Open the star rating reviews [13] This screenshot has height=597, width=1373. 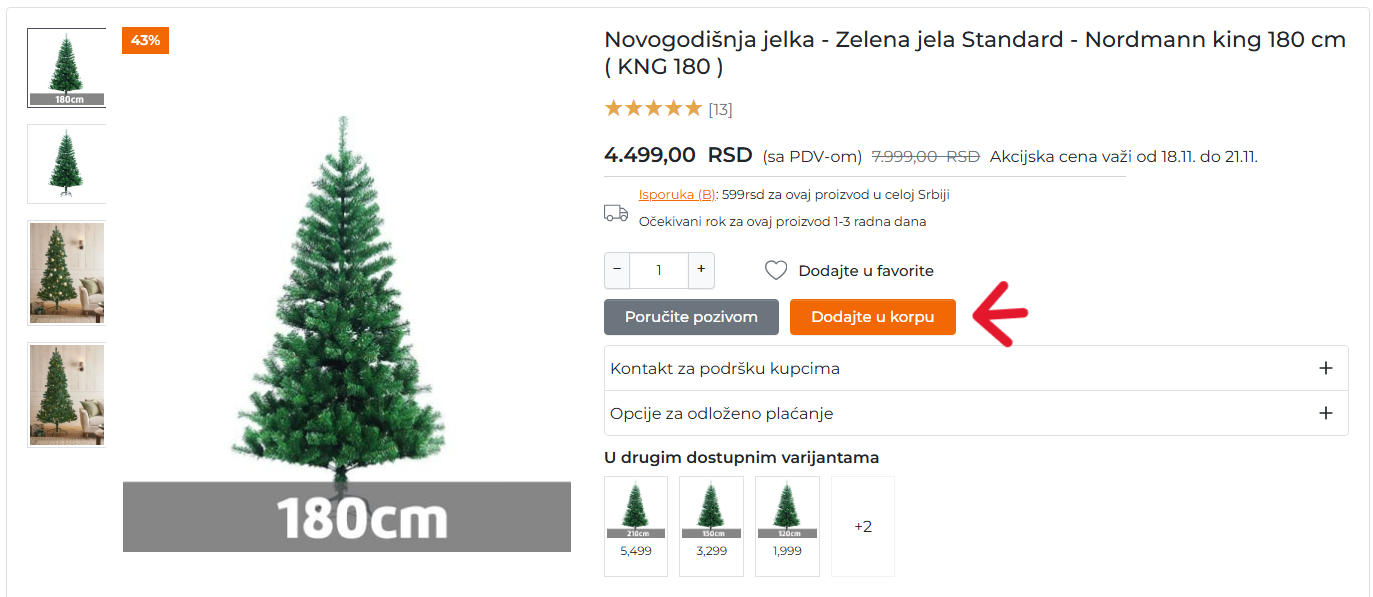[668, 109]
